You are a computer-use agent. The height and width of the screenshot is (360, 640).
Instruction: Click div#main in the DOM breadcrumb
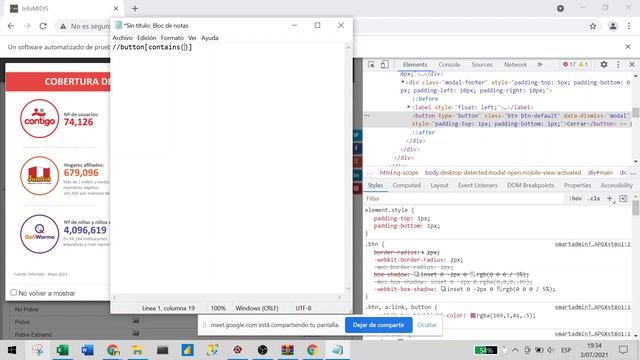pyautogui.click(x=600, y=173)
